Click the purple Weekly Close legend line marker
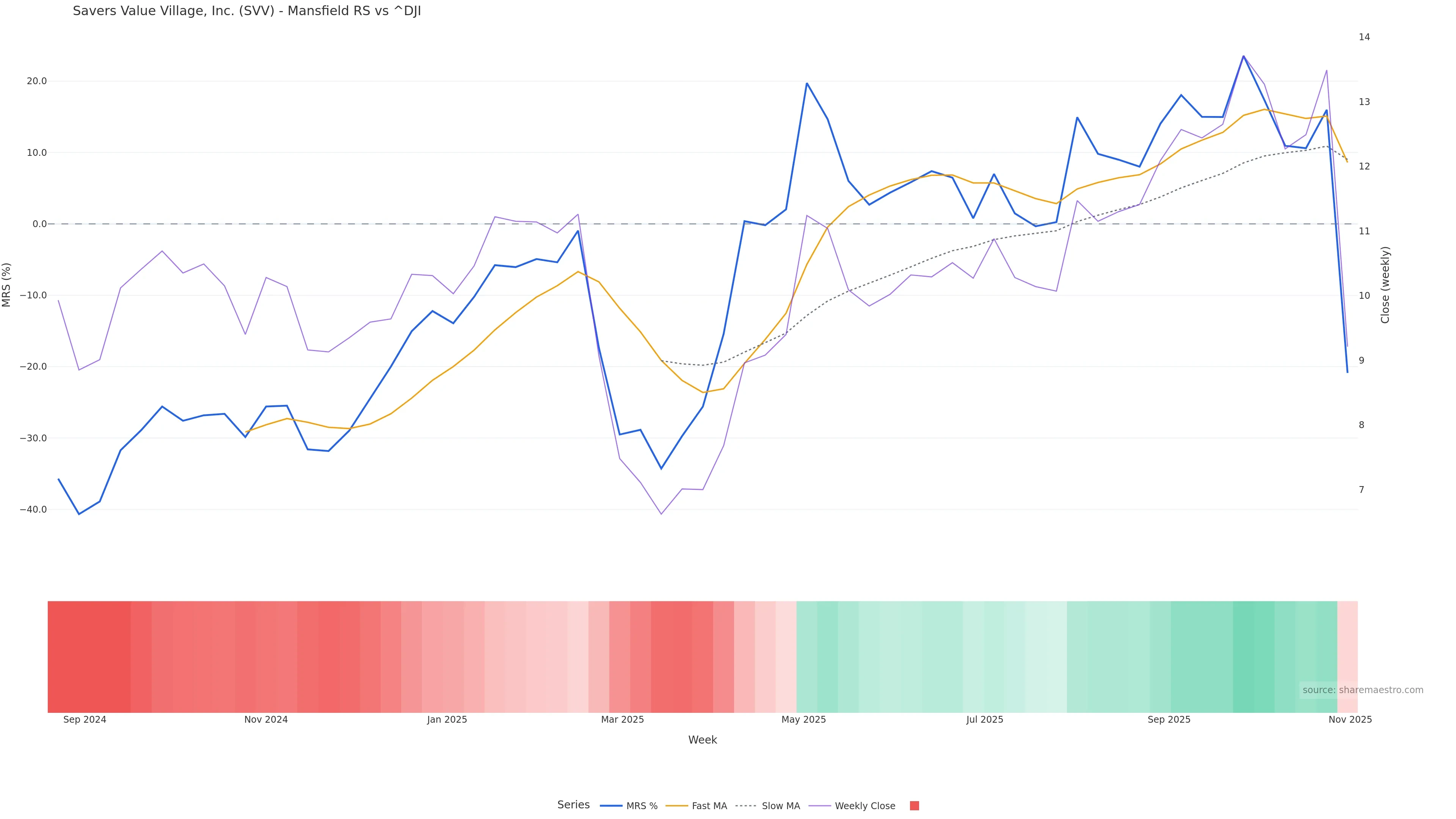The height and width of the screenshot is (819, 1456). [x=819, y=806]
